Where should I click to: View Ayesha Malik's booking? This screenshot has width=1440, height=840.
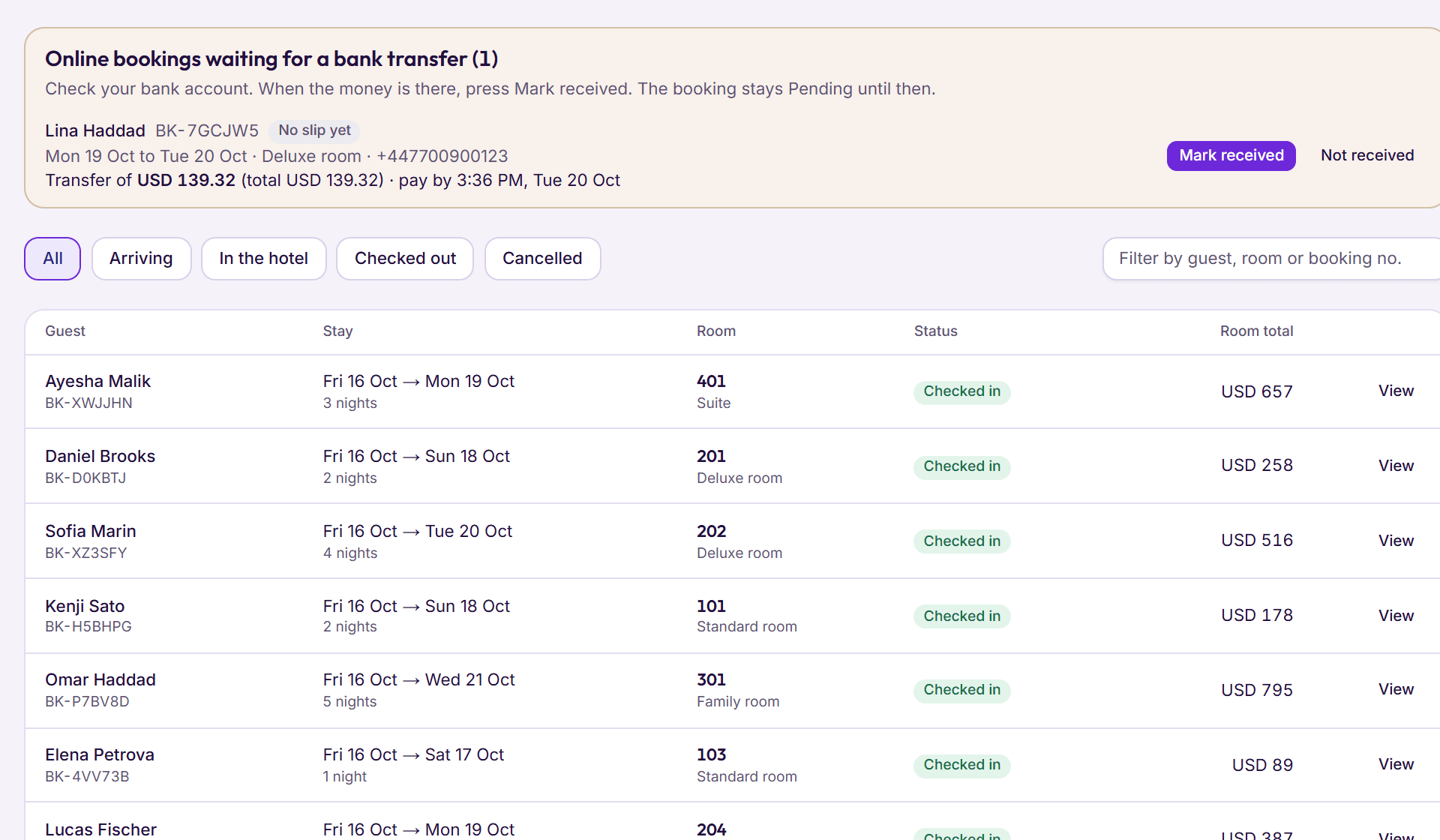click(1396, 391)
